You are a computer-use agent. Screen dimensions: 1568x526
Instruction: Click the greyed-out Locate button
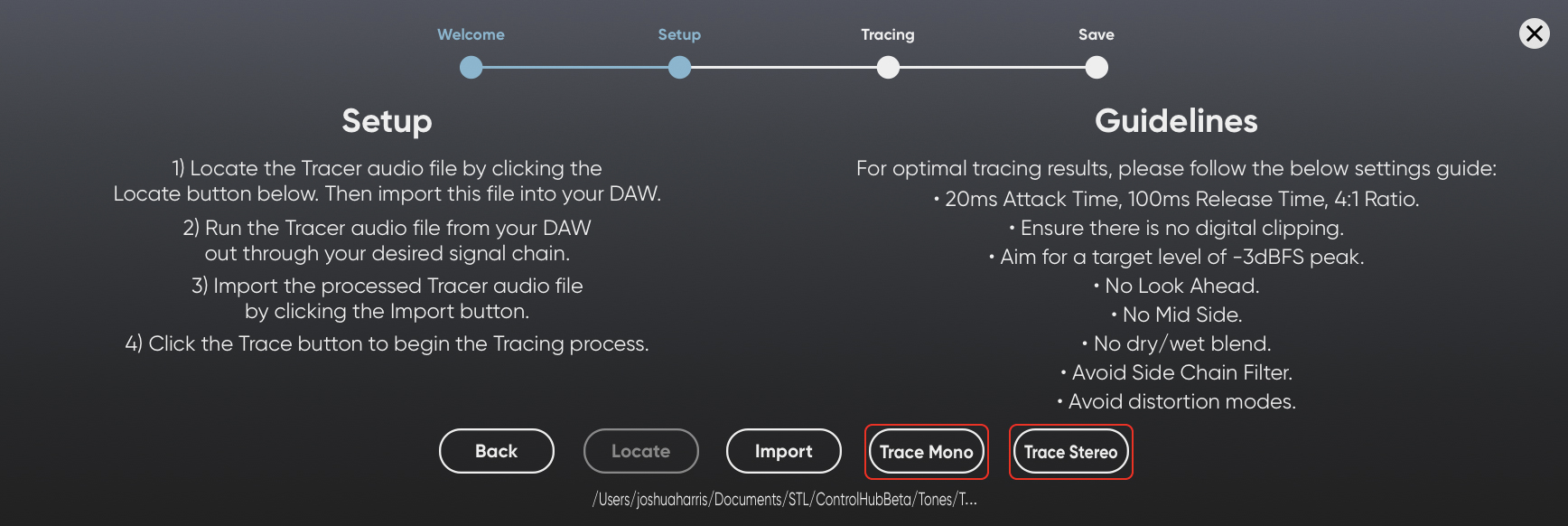pos(641,451)
